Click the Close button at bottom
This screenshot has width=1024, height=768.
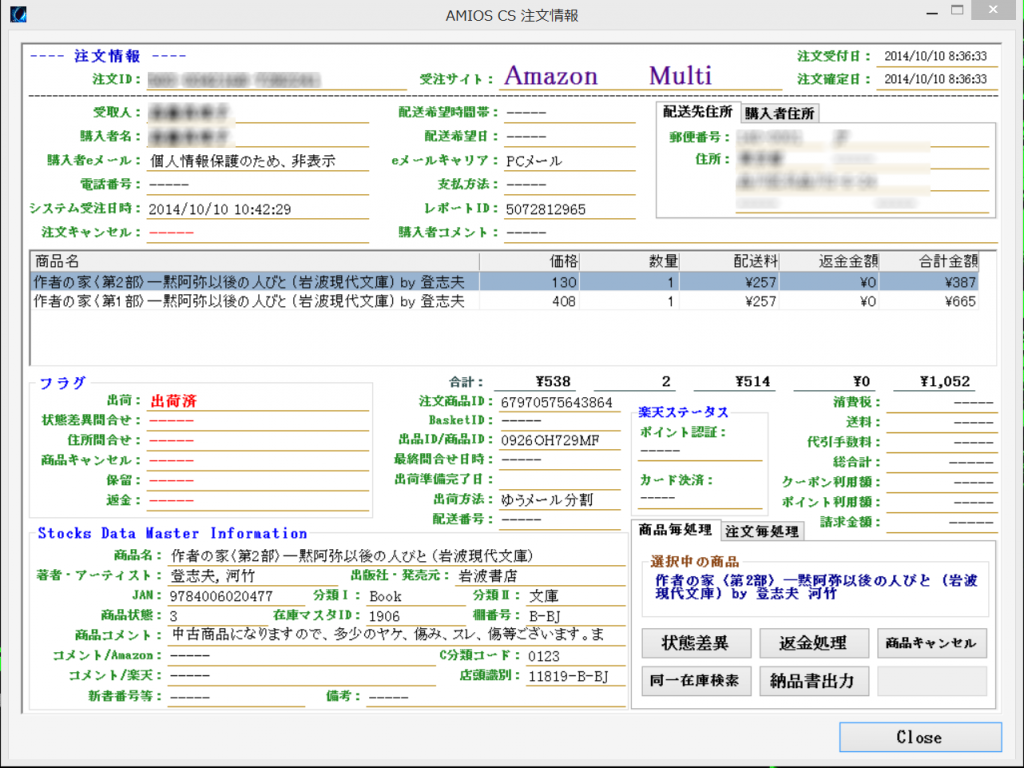(920, 737)
